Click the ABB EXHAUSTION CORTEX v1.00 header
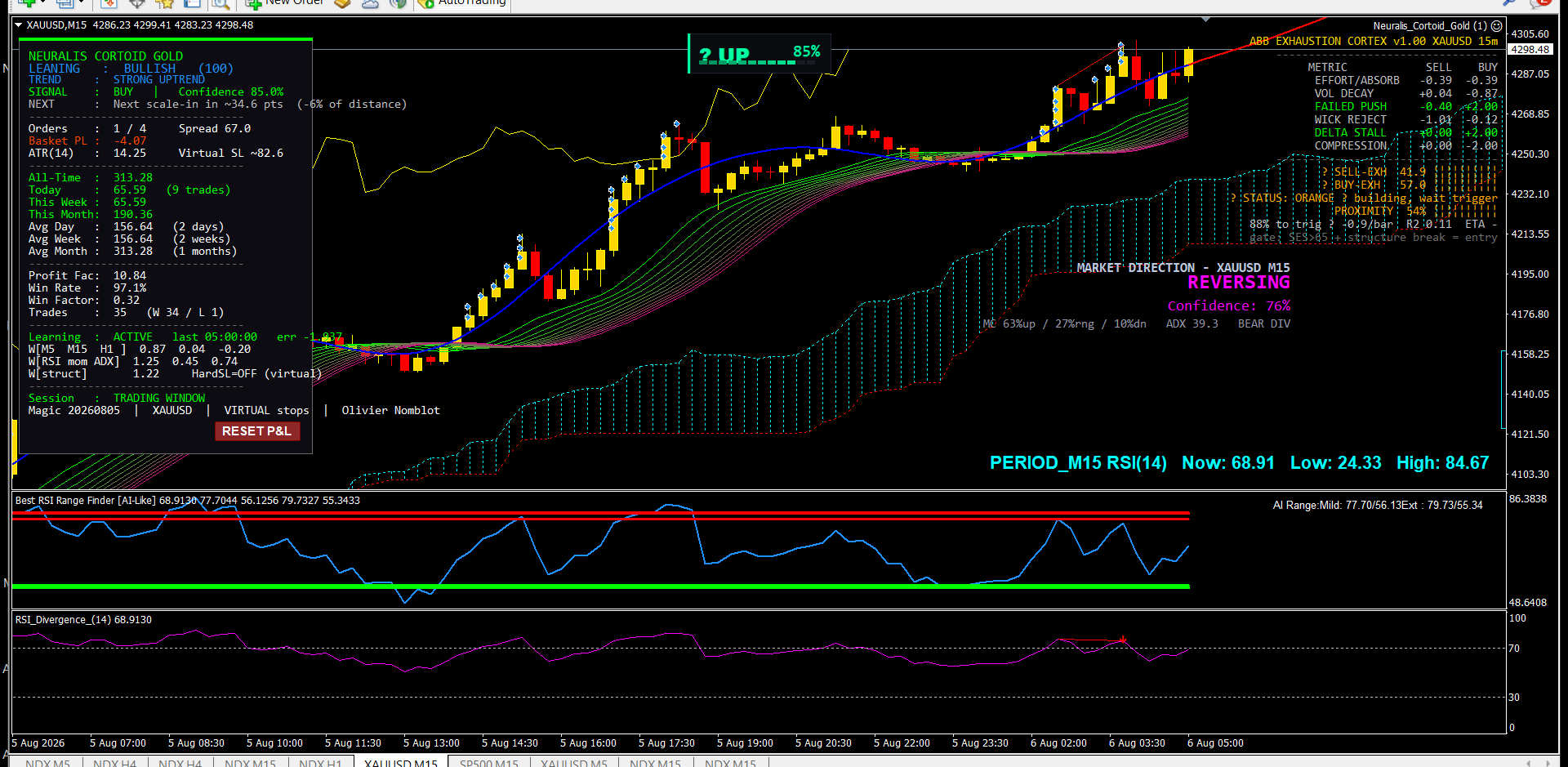1568x767 pixels. click(1374, 42)
